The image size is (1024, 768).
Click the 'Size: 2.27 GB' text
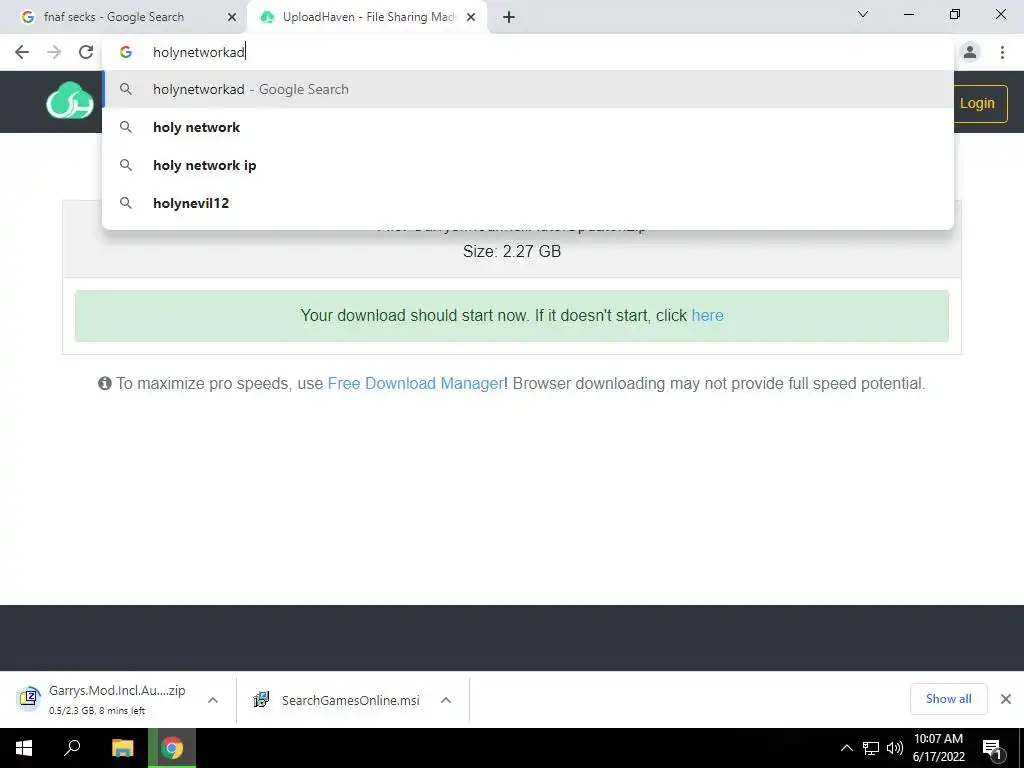(x=512, y=251)
